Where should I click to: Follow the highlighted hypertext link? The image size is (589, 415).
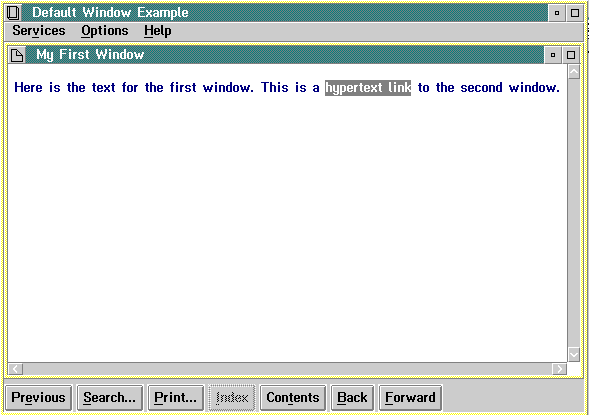pos(368,88)
